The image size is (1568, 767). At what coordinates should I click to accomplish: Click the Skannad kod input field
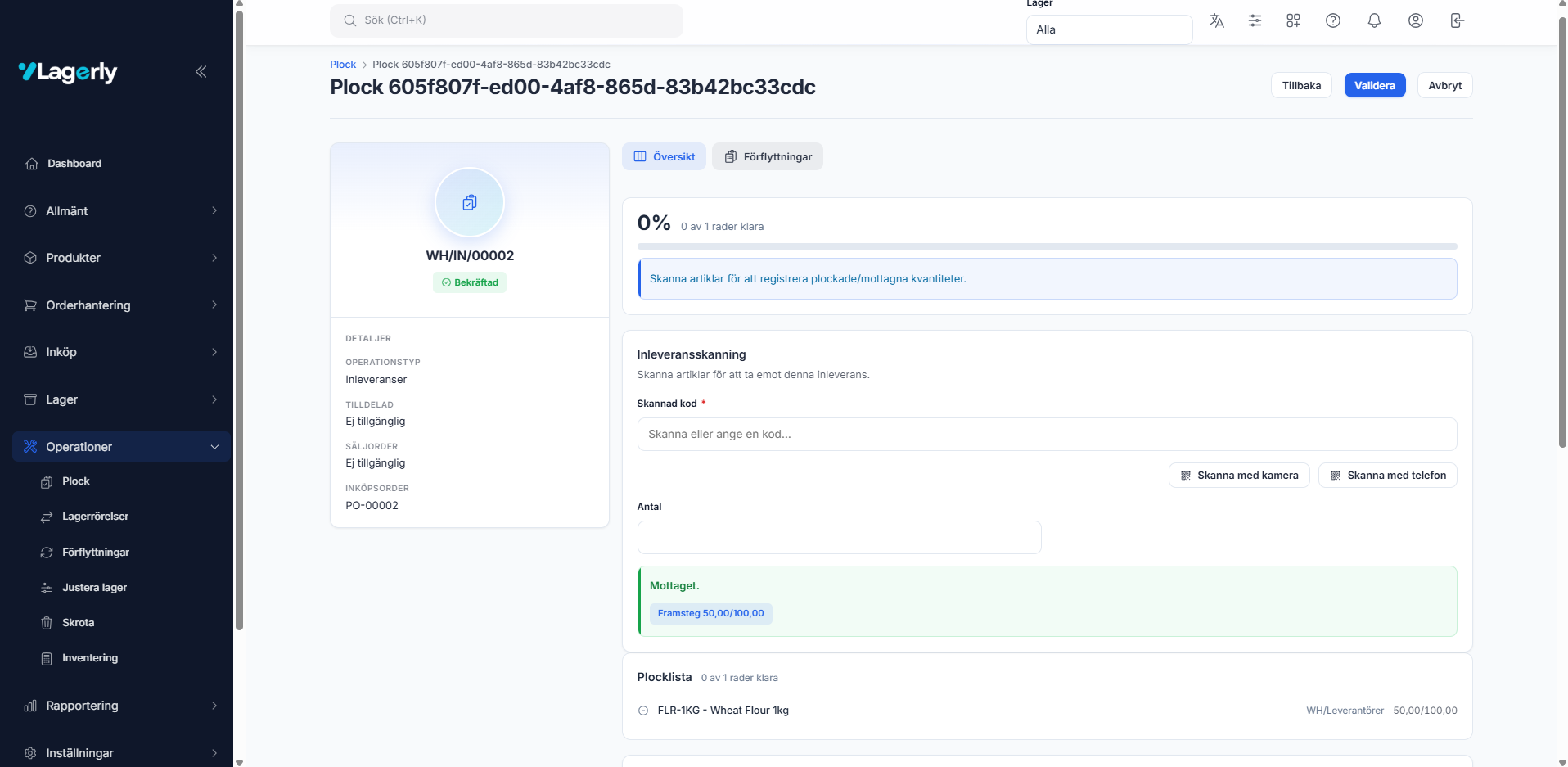(1047, 435)
